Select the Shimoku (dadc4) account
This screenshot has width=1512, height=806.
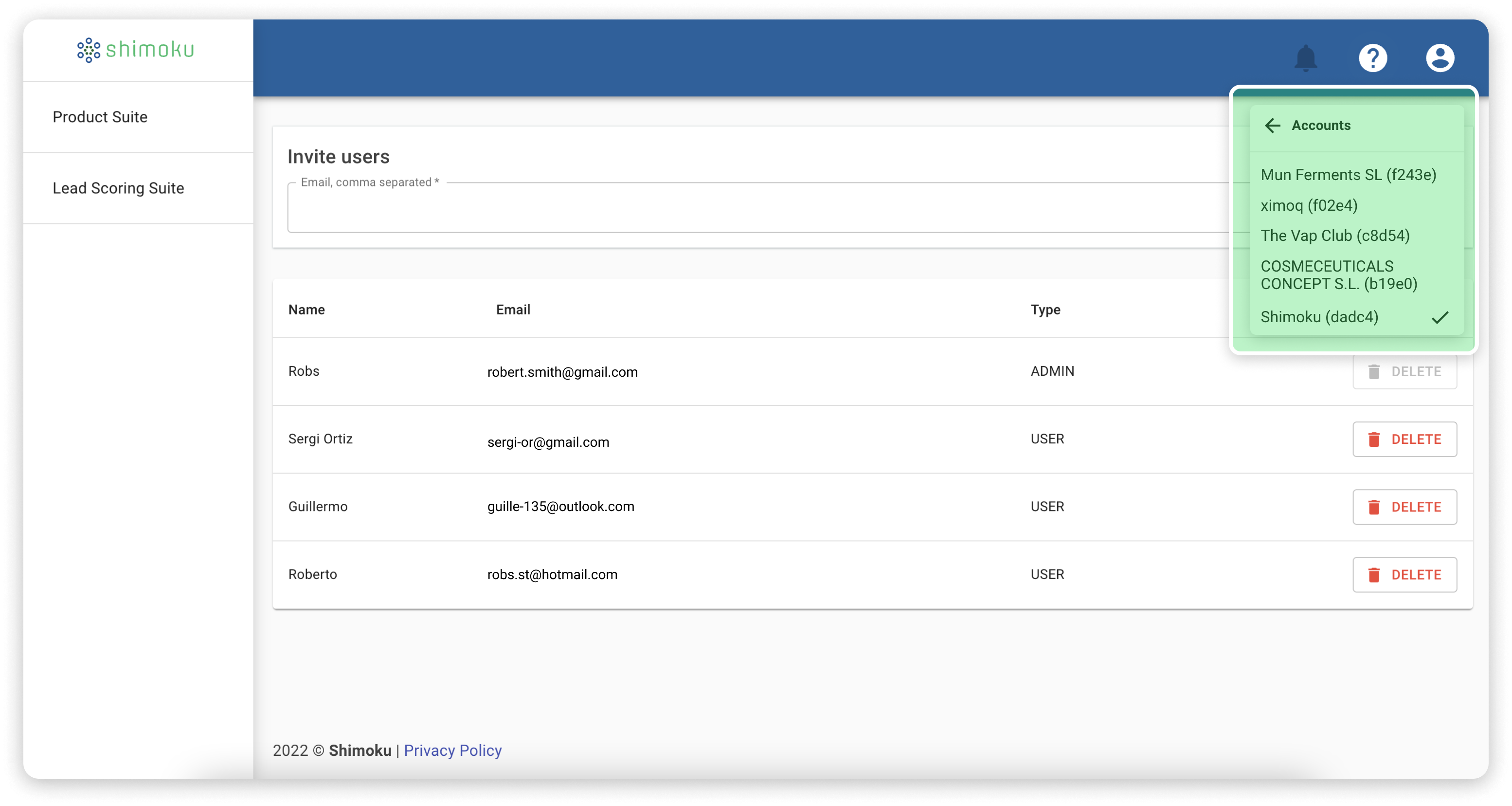coord(1356,317)
